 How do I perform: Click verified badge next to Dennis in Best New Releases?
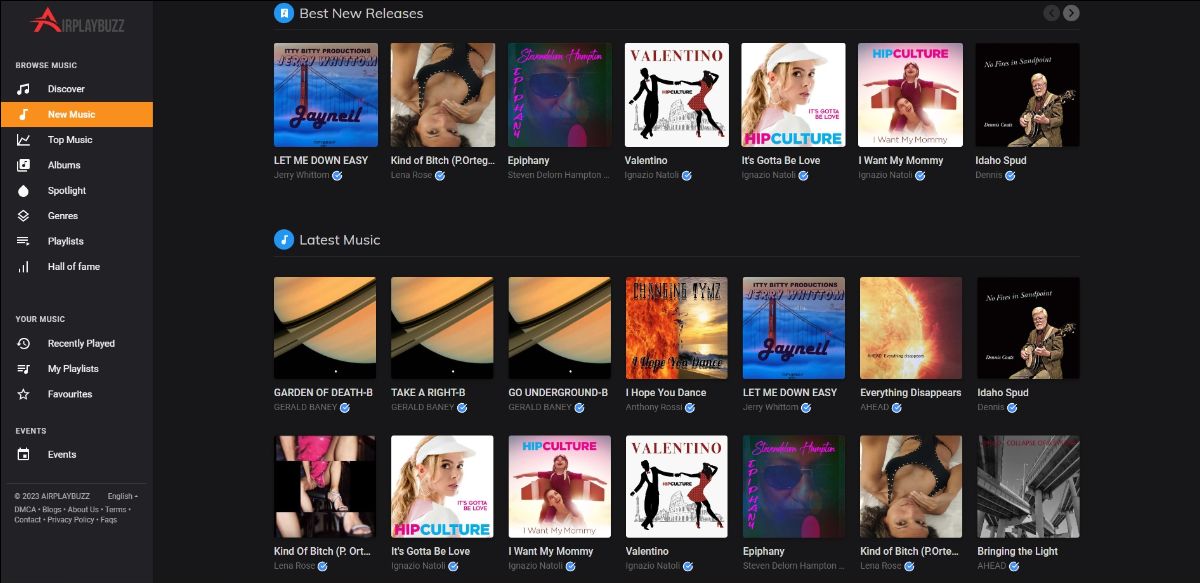(1010, 175)
